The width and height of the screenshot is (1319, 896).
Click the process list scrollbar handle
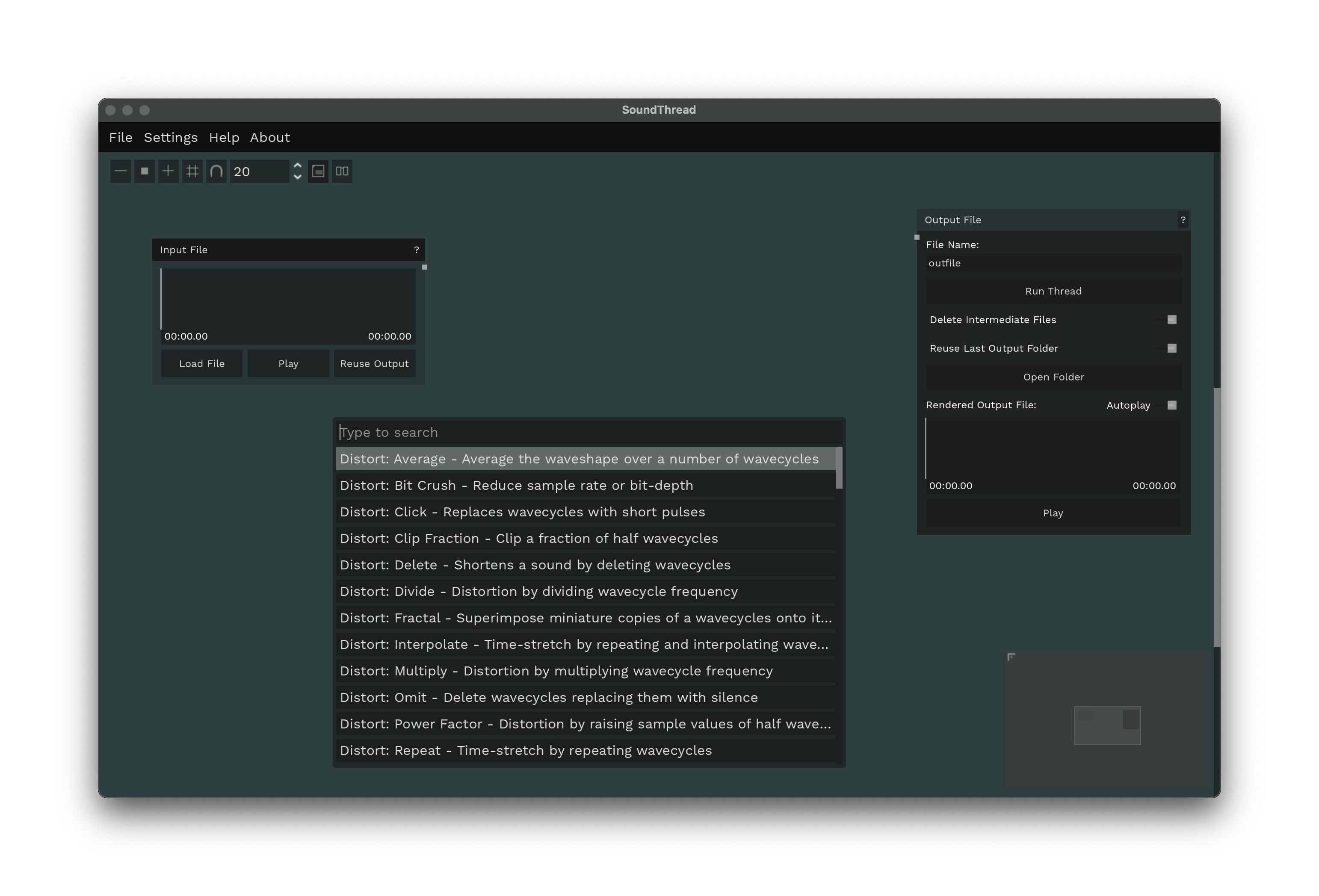(839, 468)
